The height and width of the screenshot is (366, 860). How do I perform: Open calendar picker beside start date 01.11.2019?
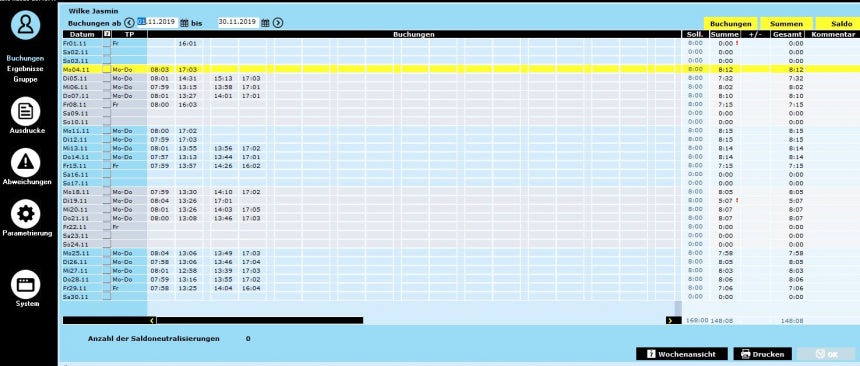184,23
